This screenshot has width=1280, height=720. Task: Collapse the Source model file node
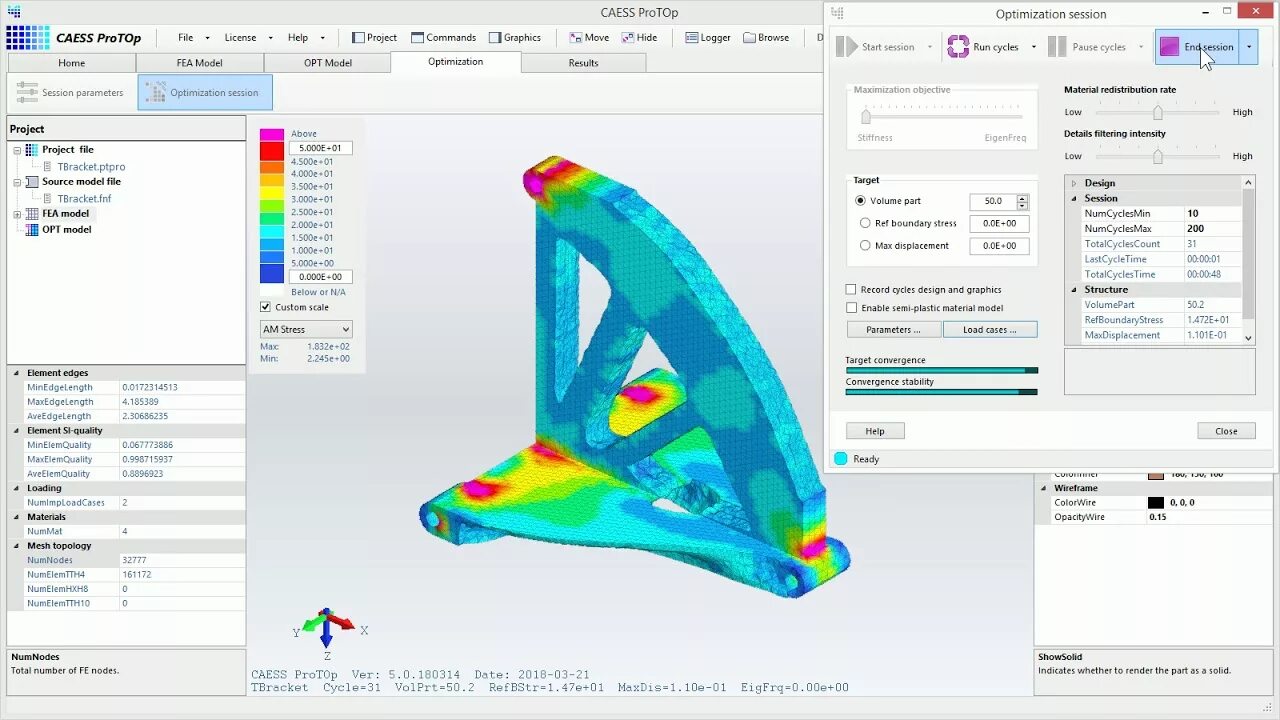point(17,182)
